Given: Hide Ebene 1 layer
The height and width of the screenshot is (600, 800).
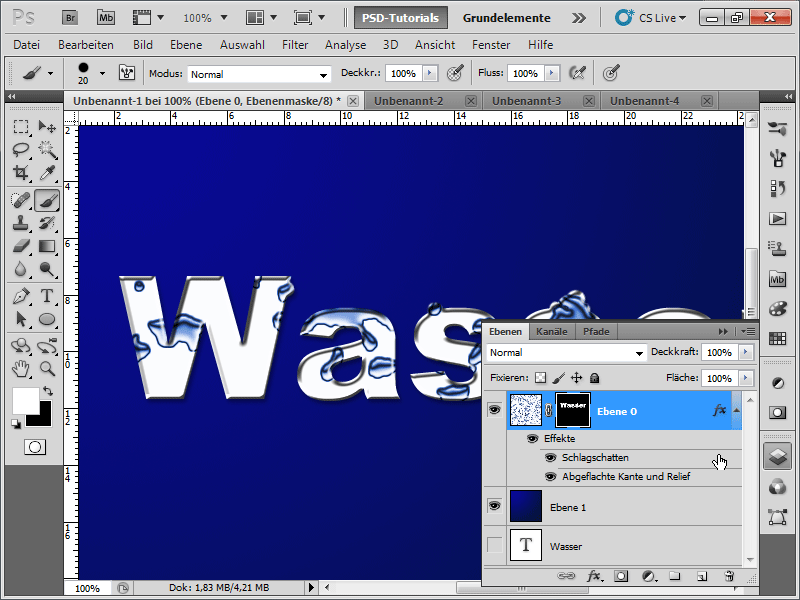Looking at the screenshot, I should point(494,506).
